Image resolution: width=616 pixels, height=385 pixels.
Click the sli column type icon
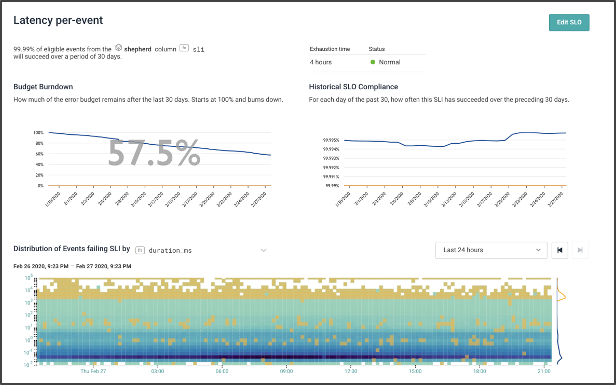184,48
